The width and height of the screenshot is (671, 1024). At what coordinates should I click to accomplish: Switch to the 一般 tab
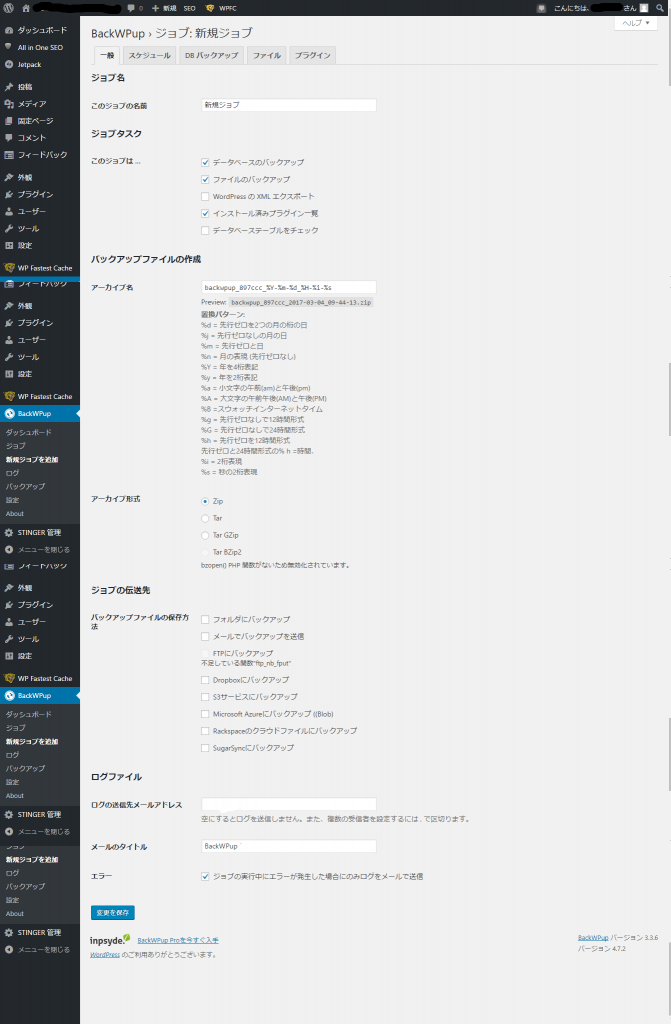click(x=107, y=56)
